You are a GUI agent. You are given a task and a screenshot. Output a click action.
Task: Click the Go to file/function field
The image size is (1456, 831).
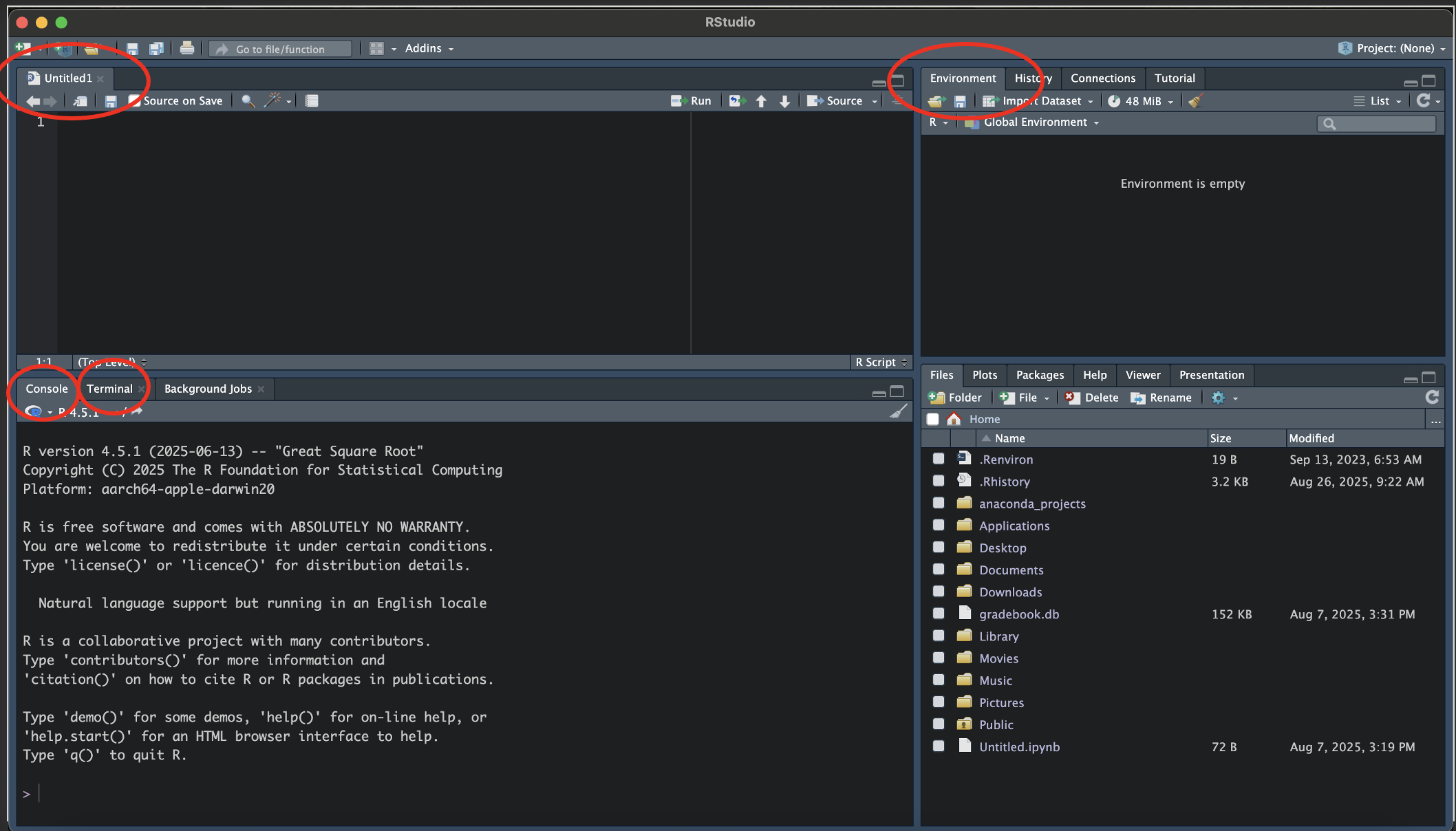tap(280, 49)
